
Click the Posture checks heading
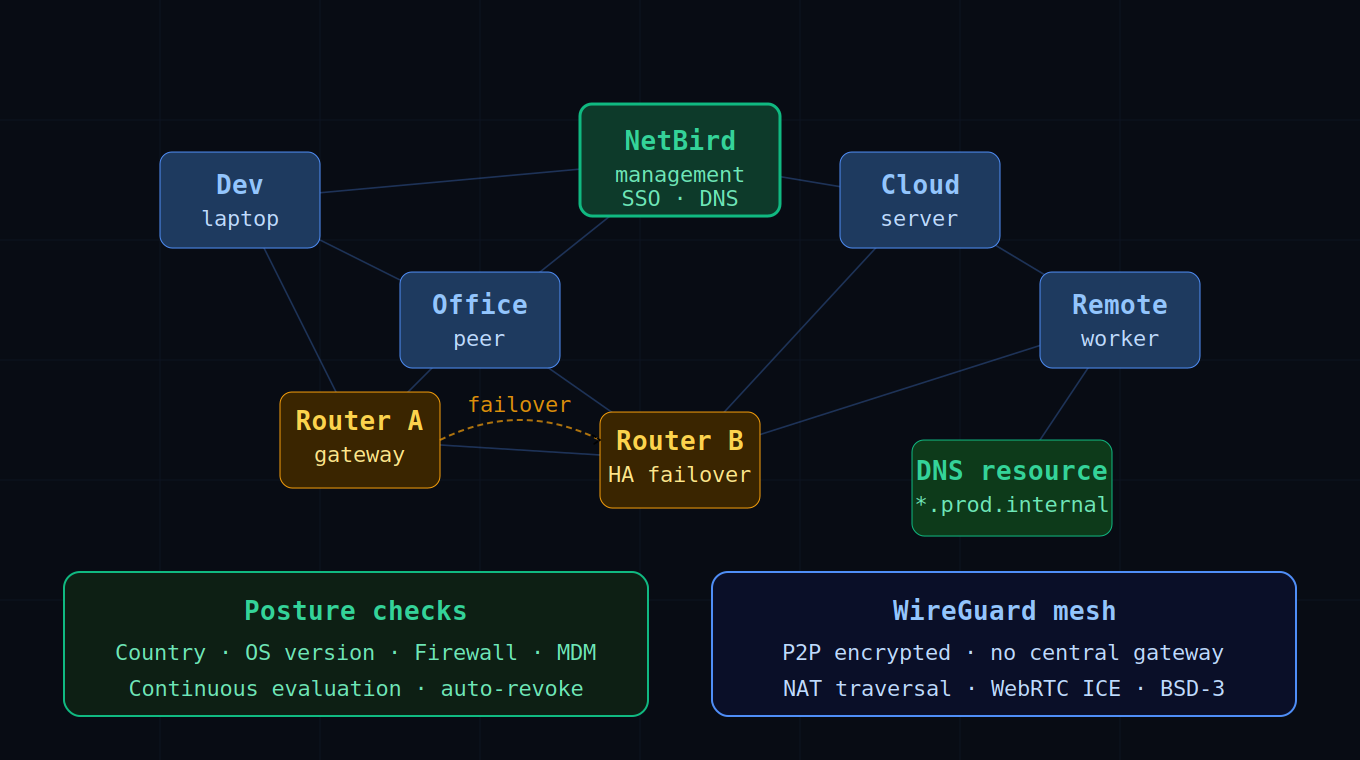(356, 611)
